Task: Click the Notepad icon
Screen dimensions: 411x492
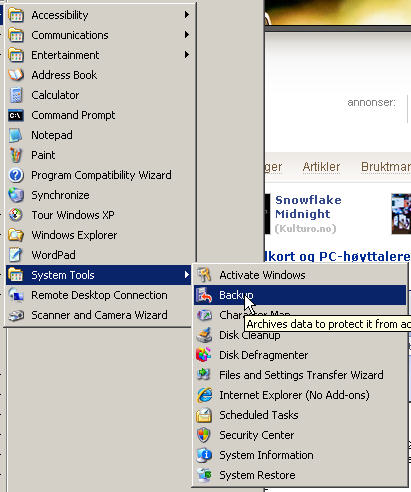Action: pos(16,135)
